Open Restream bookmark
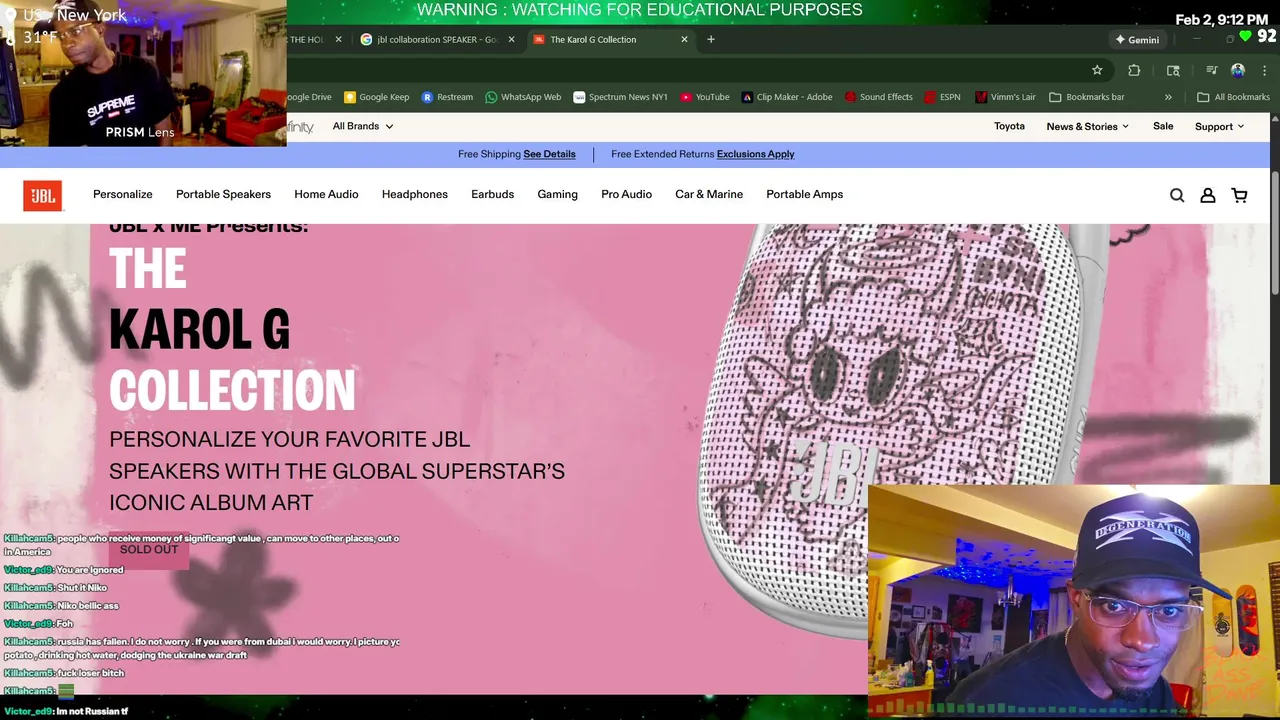The height and width of the screenshot is (720, 1280). pos(447,97)
